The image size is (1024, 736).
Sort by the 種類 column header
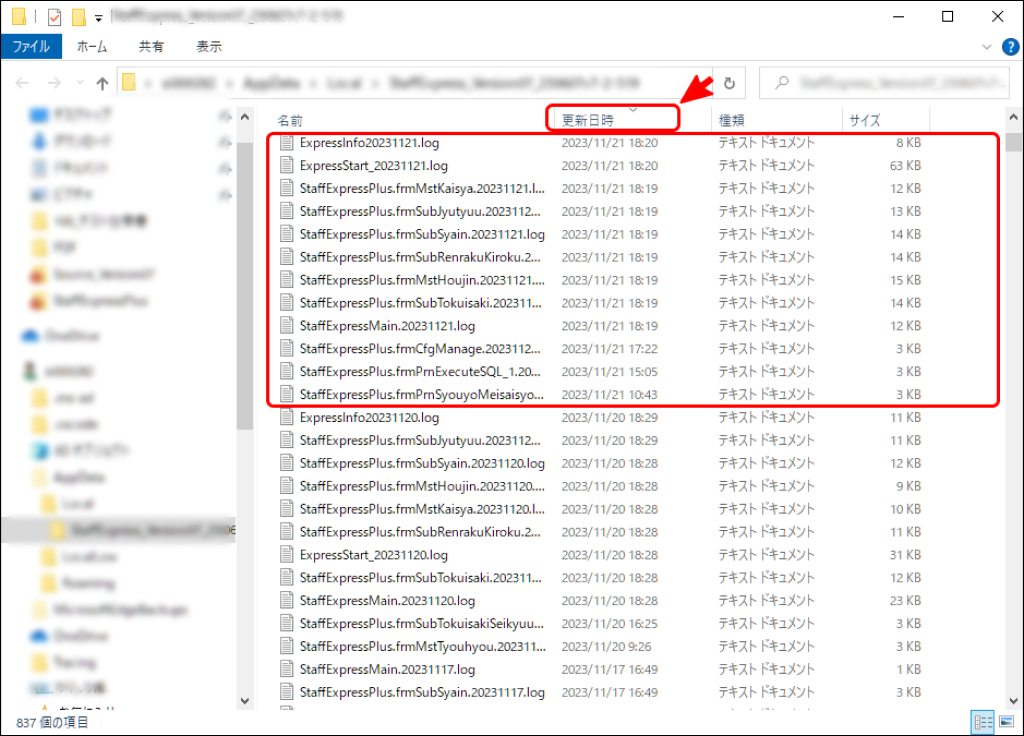point(731,120)
